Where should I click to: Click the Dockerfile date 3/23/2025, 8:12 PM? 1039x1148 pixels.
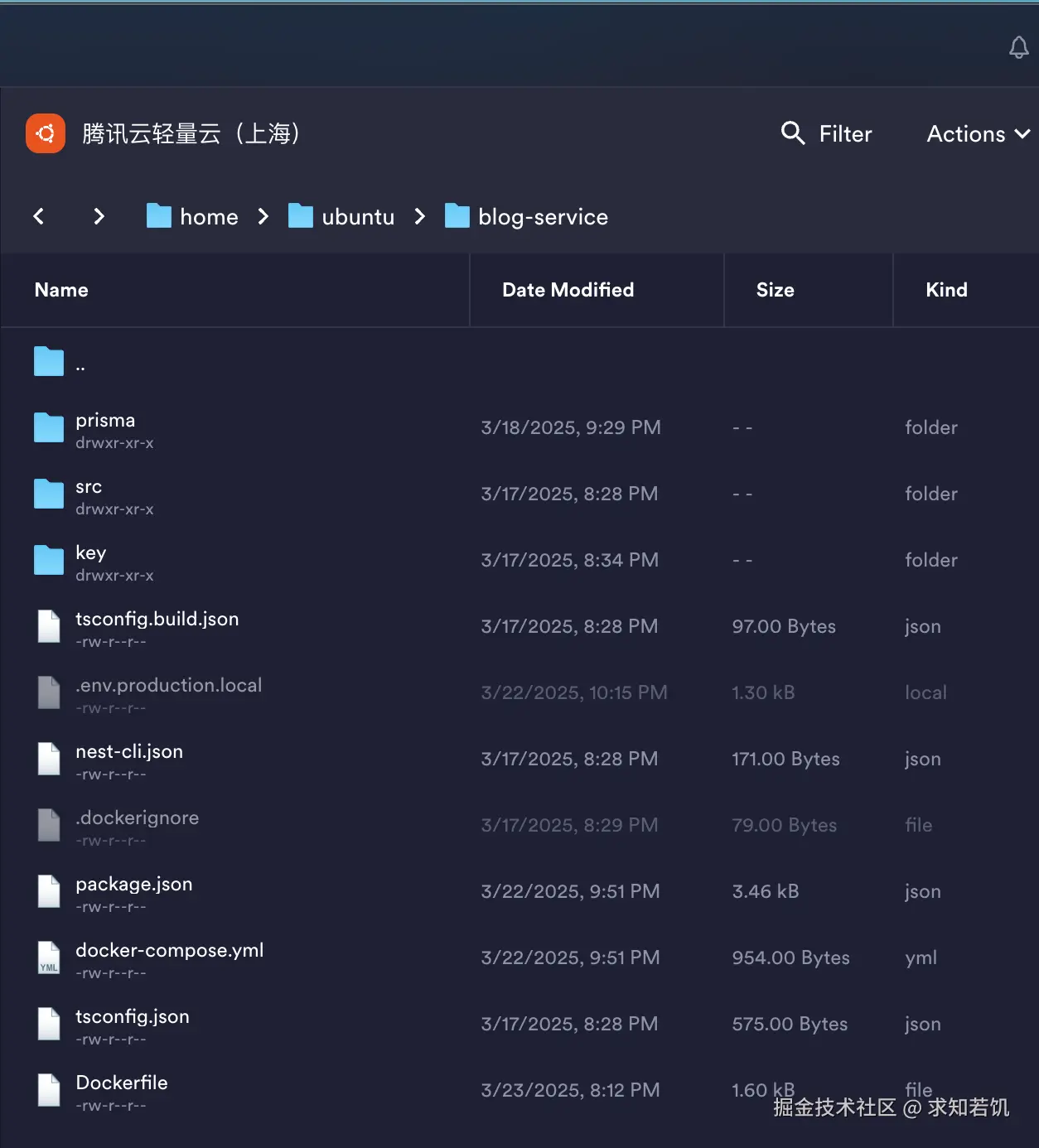571,1090
